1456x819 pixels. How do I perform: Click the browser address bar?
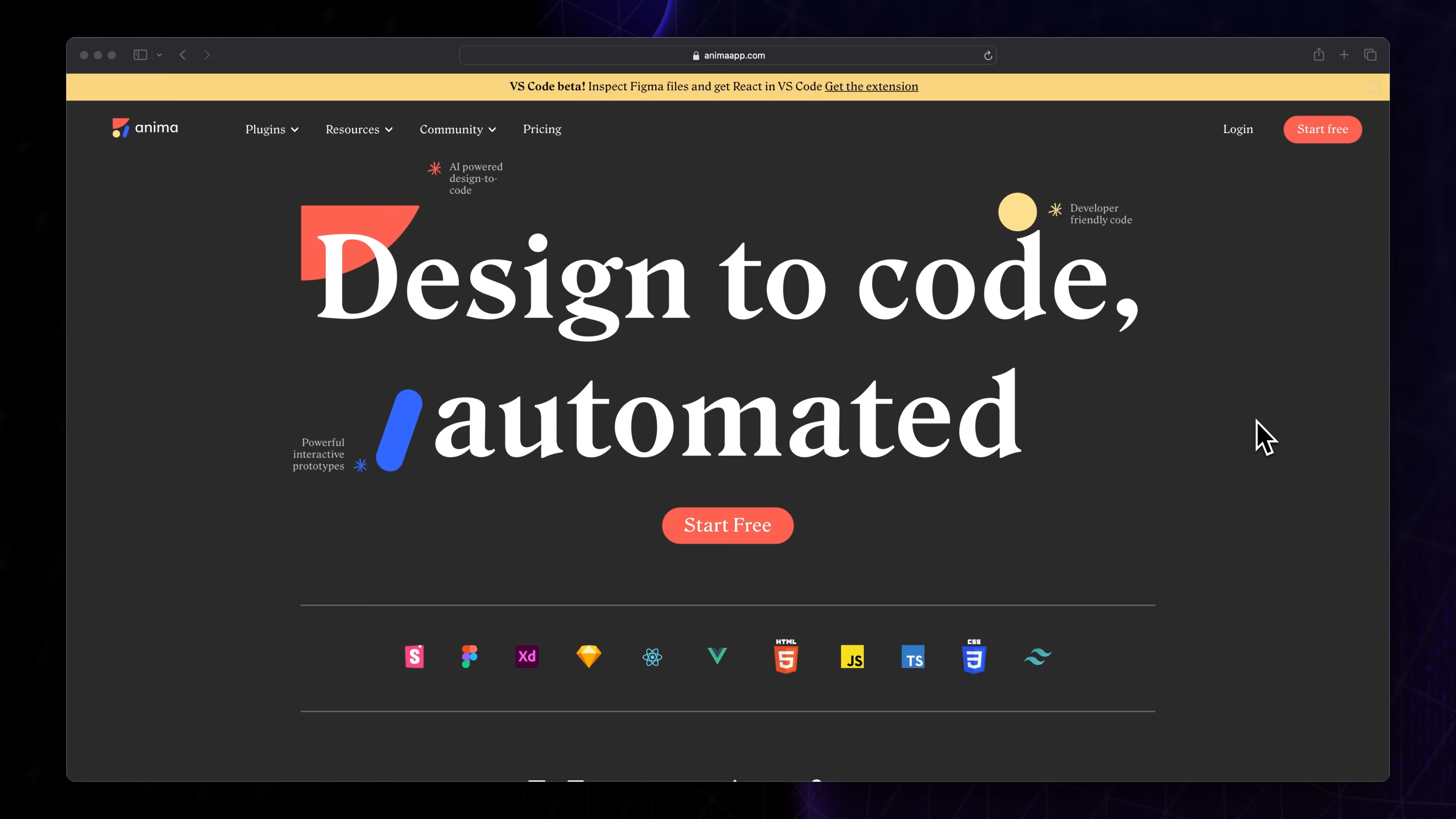point(728,55)
